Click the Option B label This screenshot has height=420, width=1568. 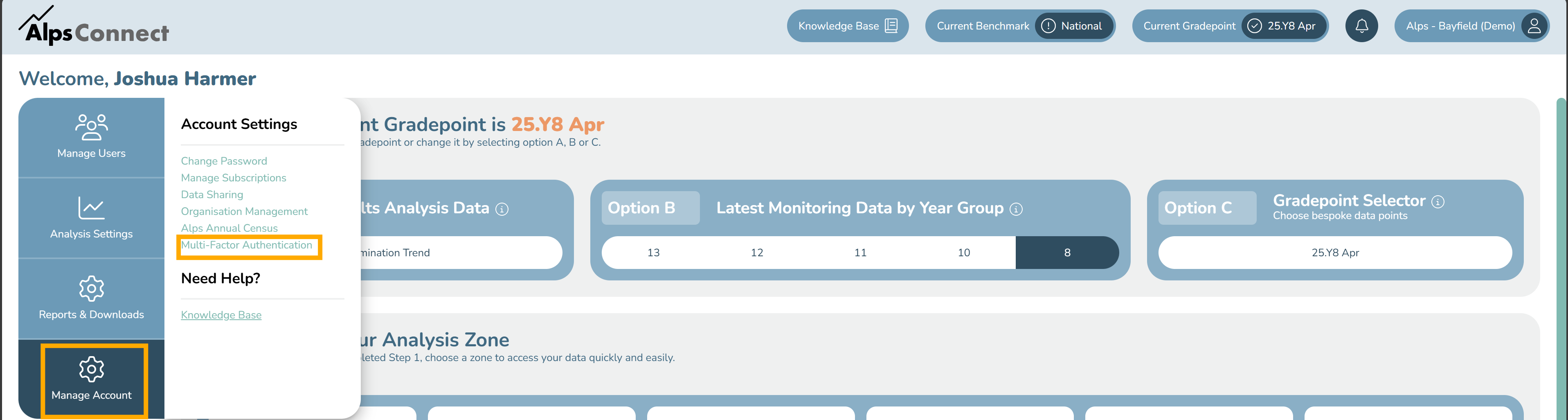(x=651, y=208)
